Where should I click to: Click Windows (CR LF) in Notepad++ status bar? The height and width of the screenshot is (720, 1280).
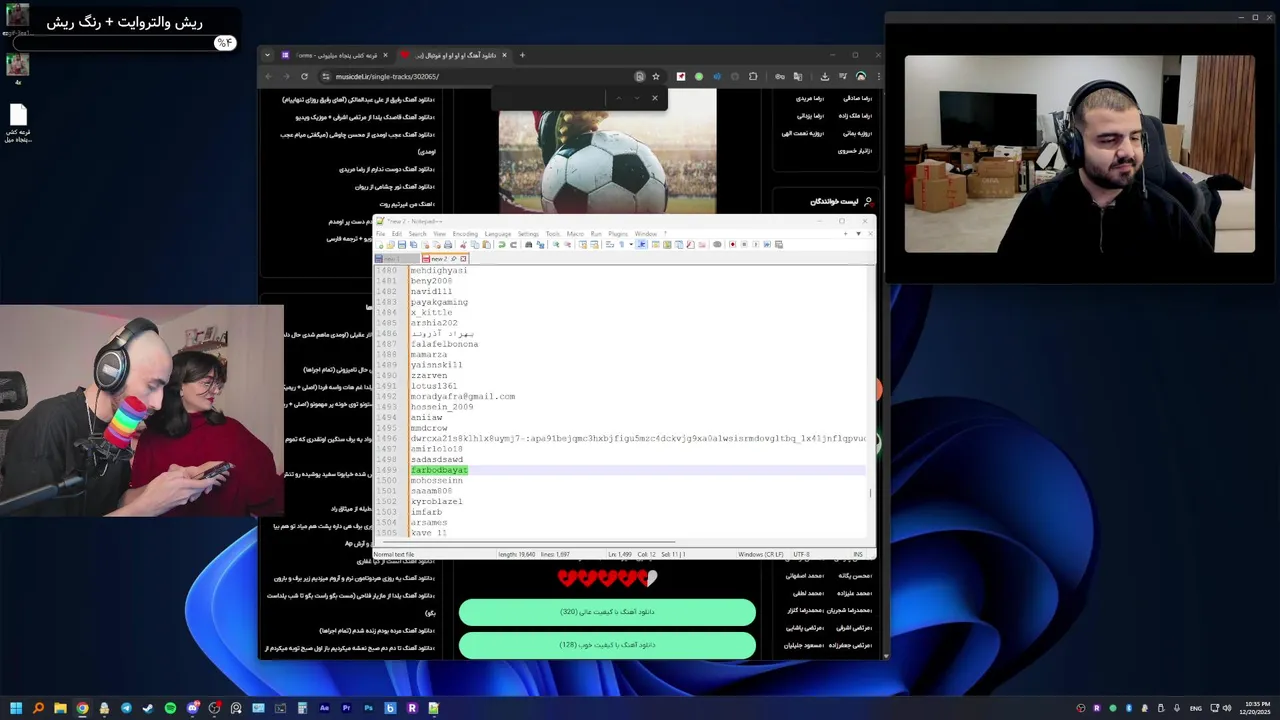click(x=761, y=554)
